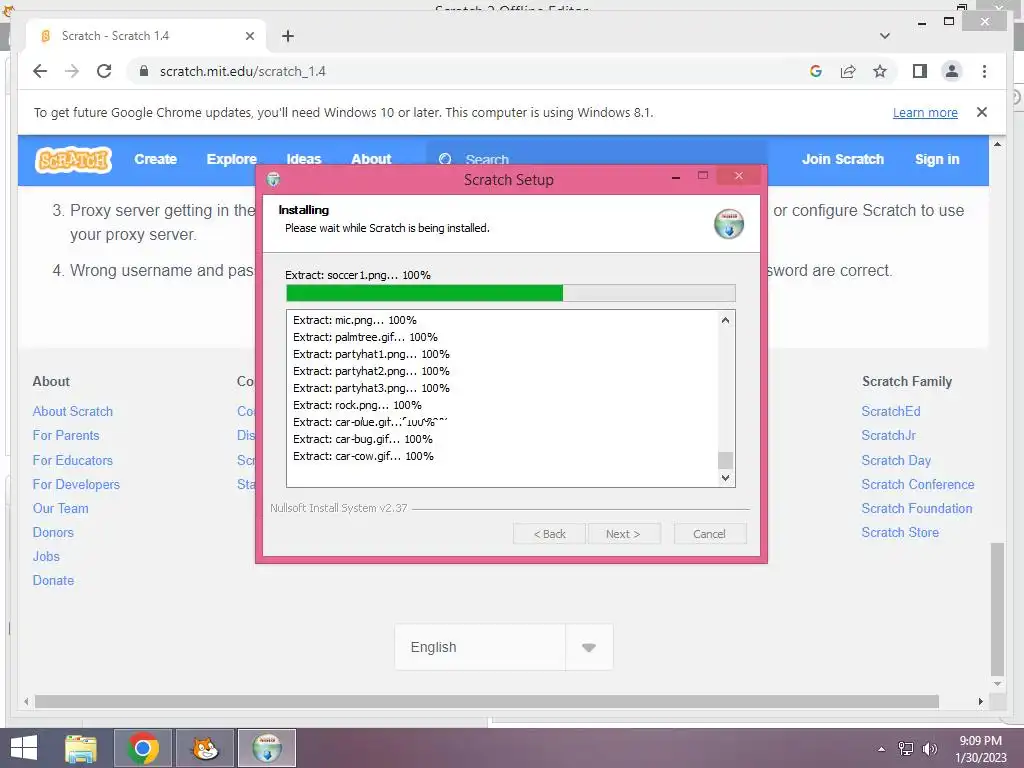Select 'Extract: rock.png... 100%' log line
The height and width of the screenshot is (768, 1024).
coord(357,405)
